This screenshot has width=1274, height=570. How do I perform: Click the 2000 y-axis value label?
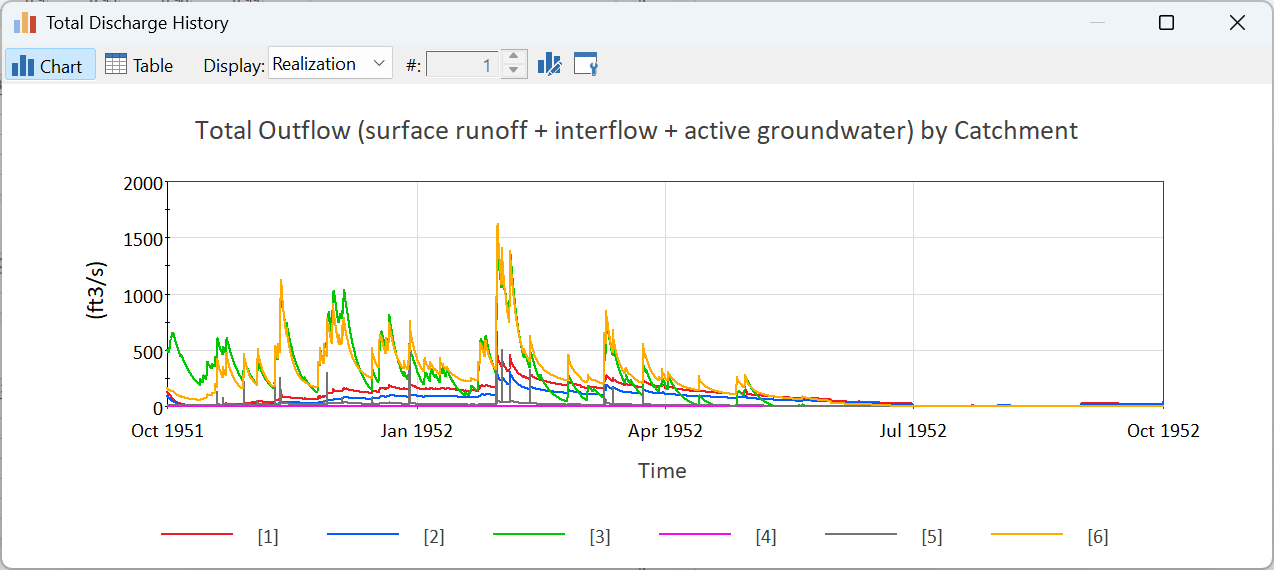[143, 183]
